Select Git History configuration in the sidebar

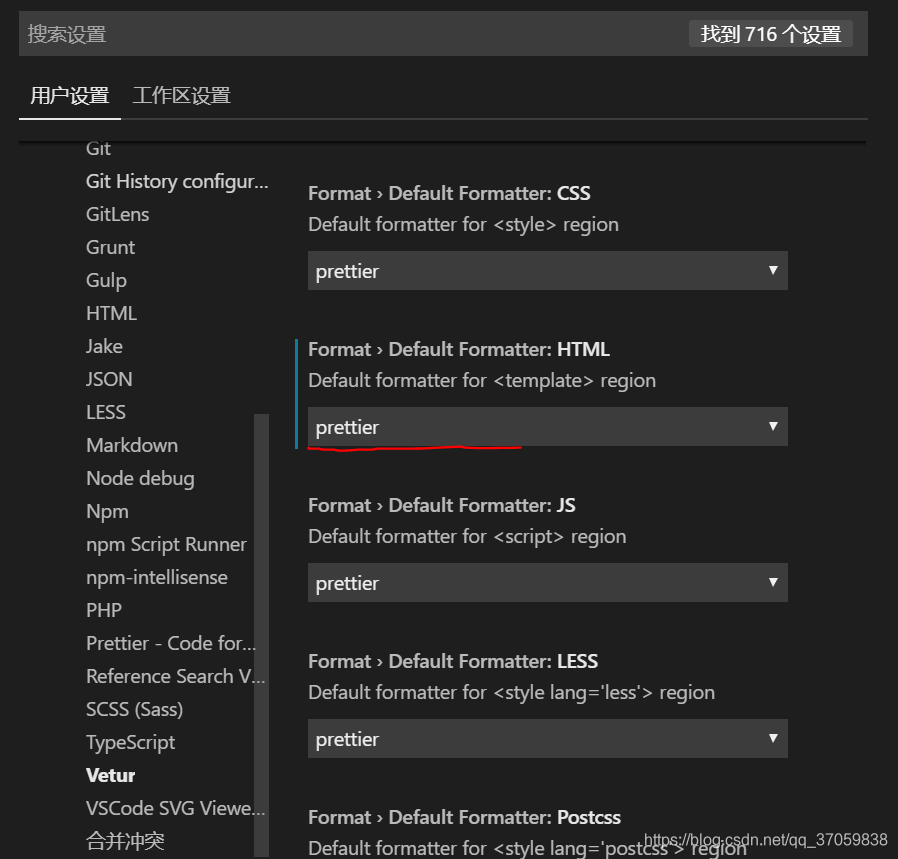177,182
